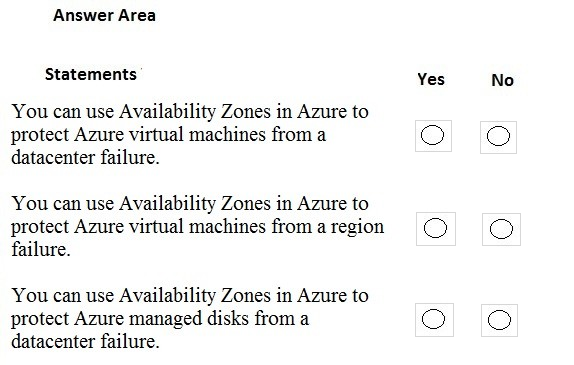Select No for managed disks statement
The height and width of the screenshot is (365, 574).
click(499, 320)
